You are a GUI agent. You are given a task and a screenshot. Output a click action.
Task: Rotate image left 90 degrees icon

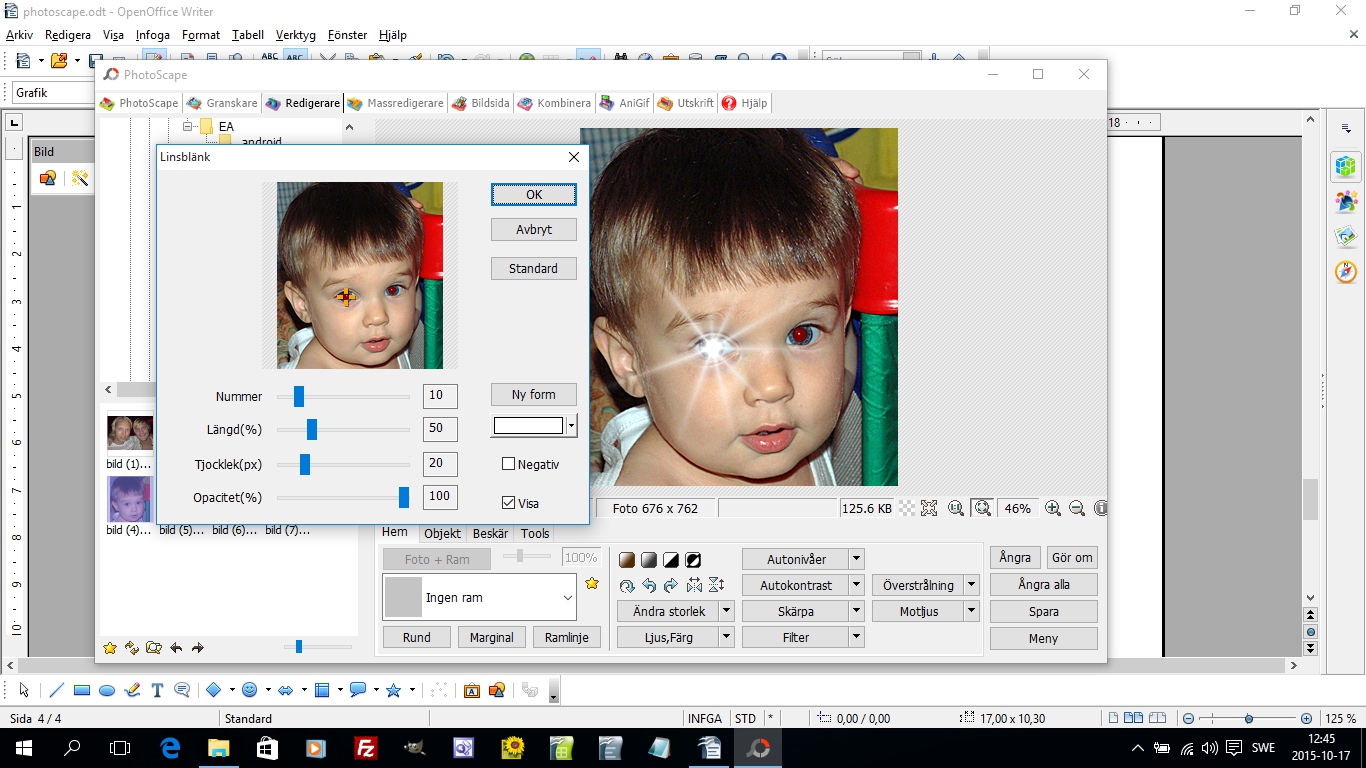[x=649, y=586]
